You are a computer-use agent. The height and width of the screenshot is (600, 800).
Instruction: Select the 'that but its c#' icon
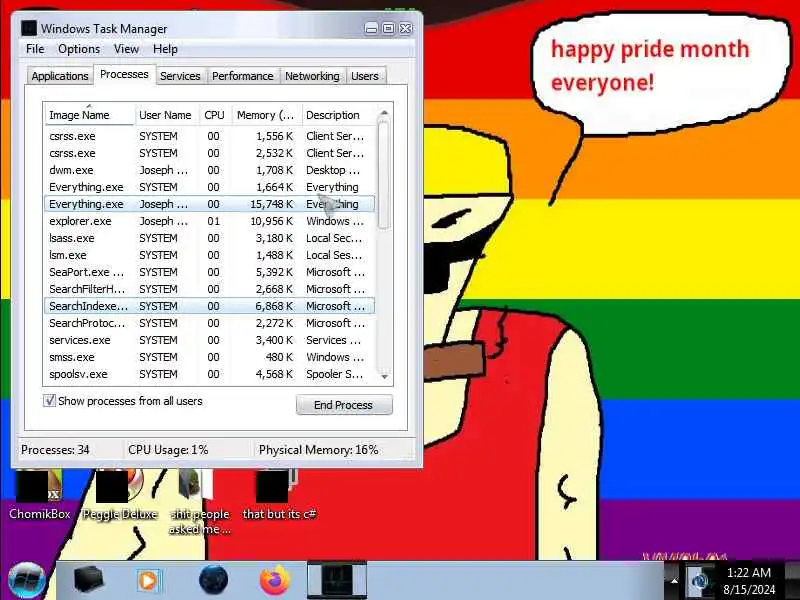279,495
